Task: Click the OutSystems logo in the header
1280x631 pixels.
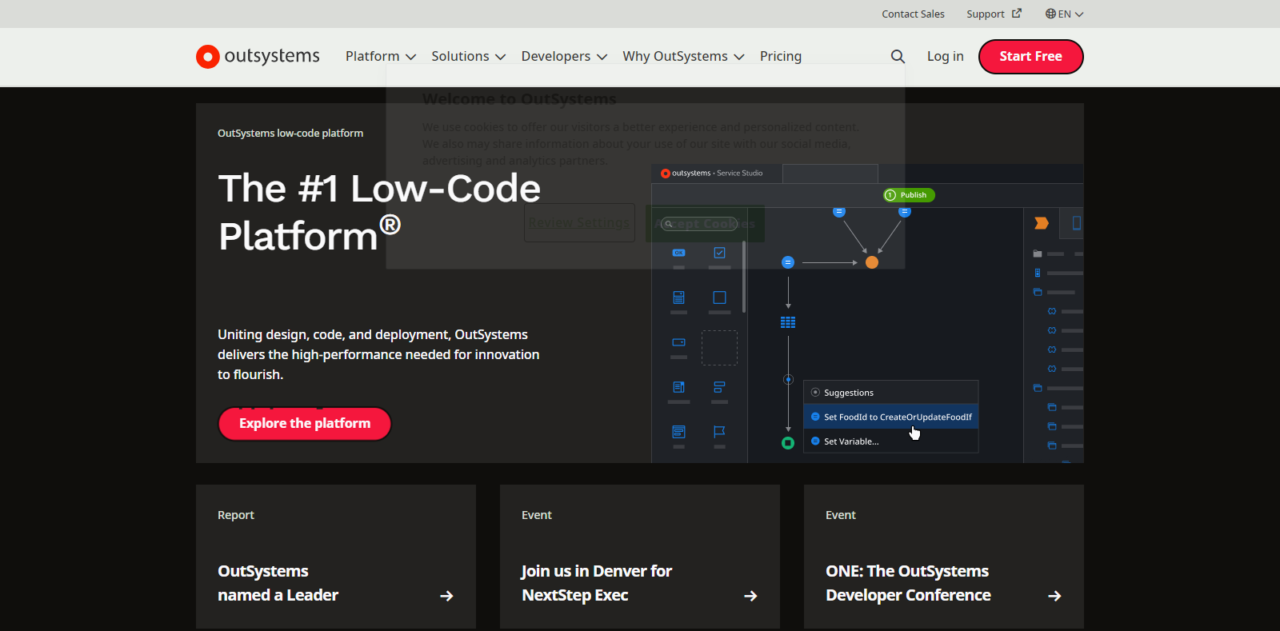Action: coord(258,57)
